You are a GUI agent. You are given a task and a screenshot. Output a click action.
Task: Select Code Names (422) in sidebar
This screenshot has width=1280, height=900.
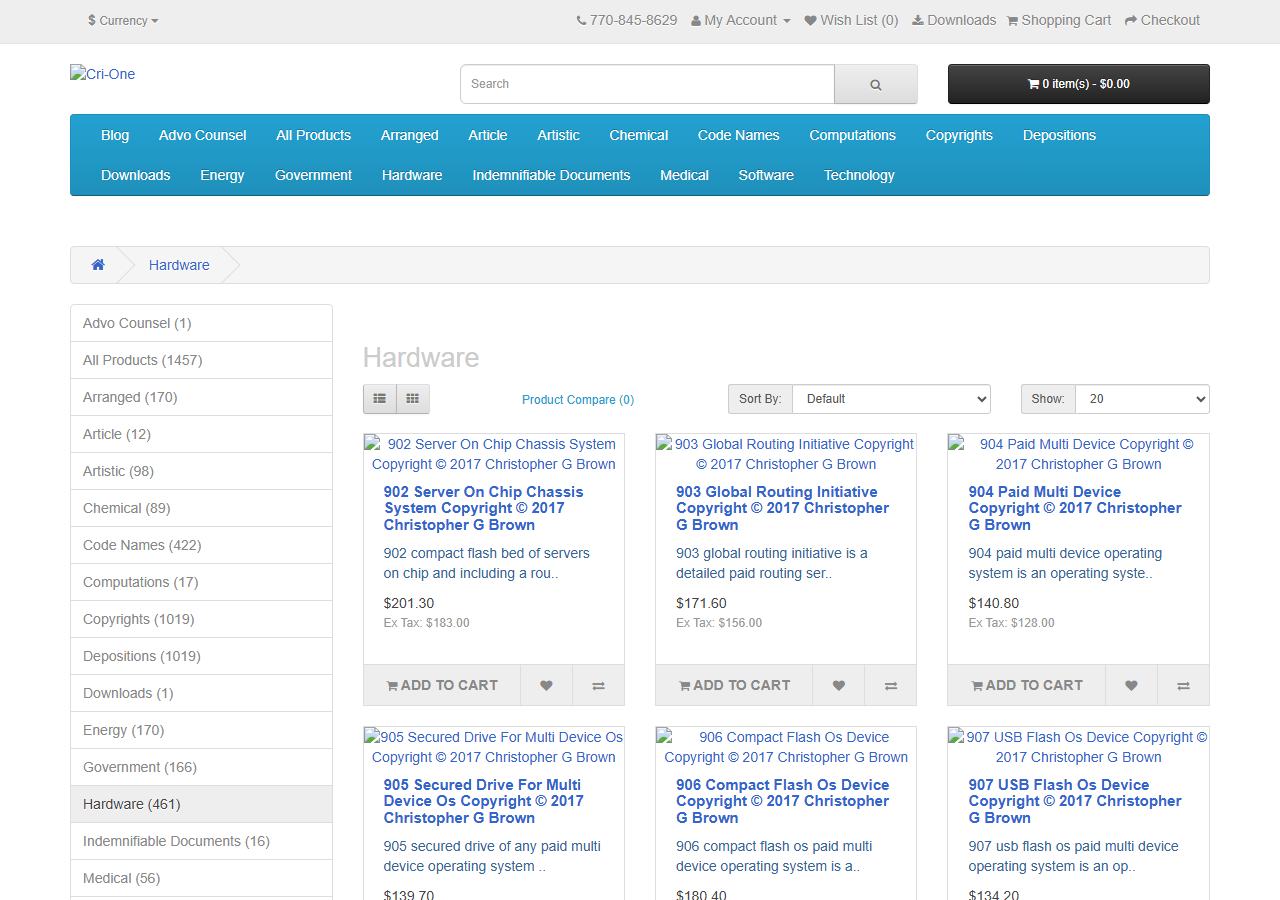click(201, 545)
